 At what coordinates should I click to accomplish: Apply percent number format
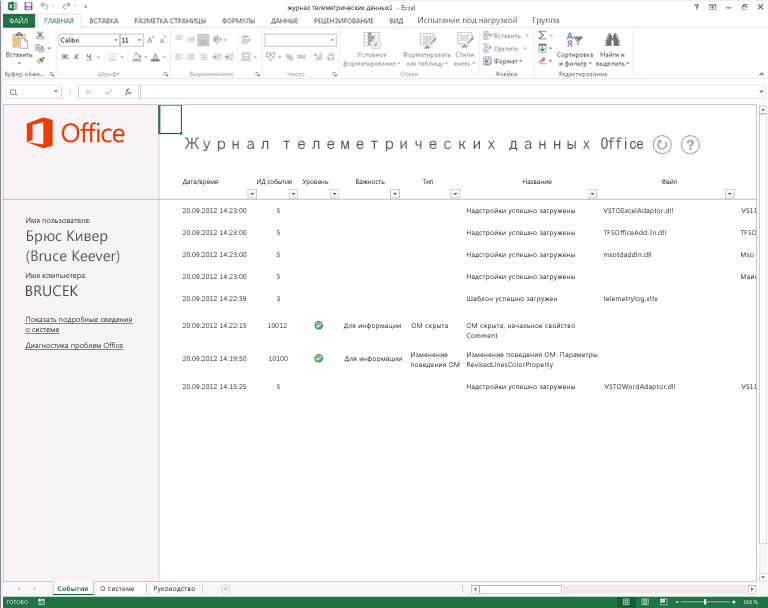289,57
